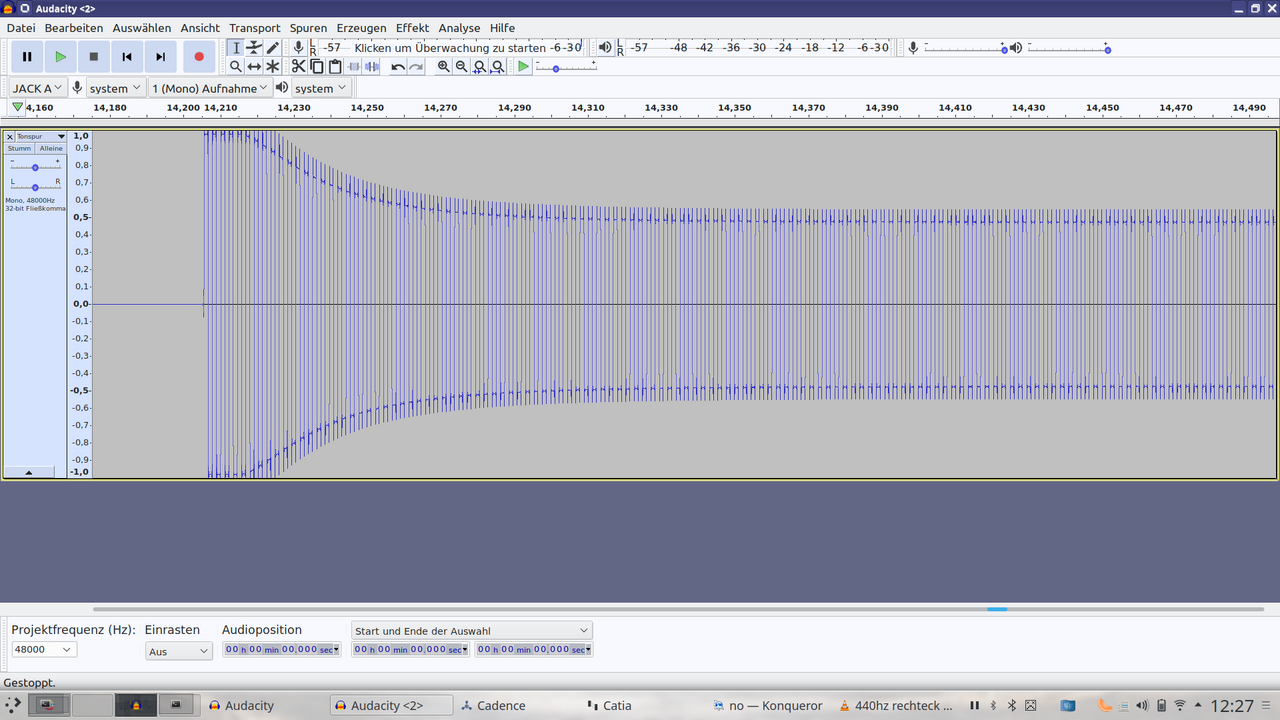This screenshot has width=1280, height=720.
Task: Fit selection to window width
Action: click(479, 66)
